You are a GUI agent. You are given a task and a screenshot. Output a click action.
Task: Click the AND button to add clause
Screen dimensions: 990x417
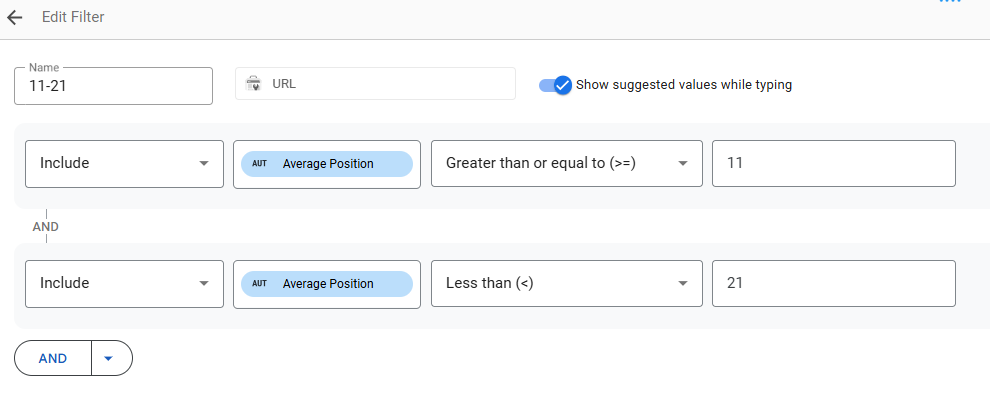53,358
